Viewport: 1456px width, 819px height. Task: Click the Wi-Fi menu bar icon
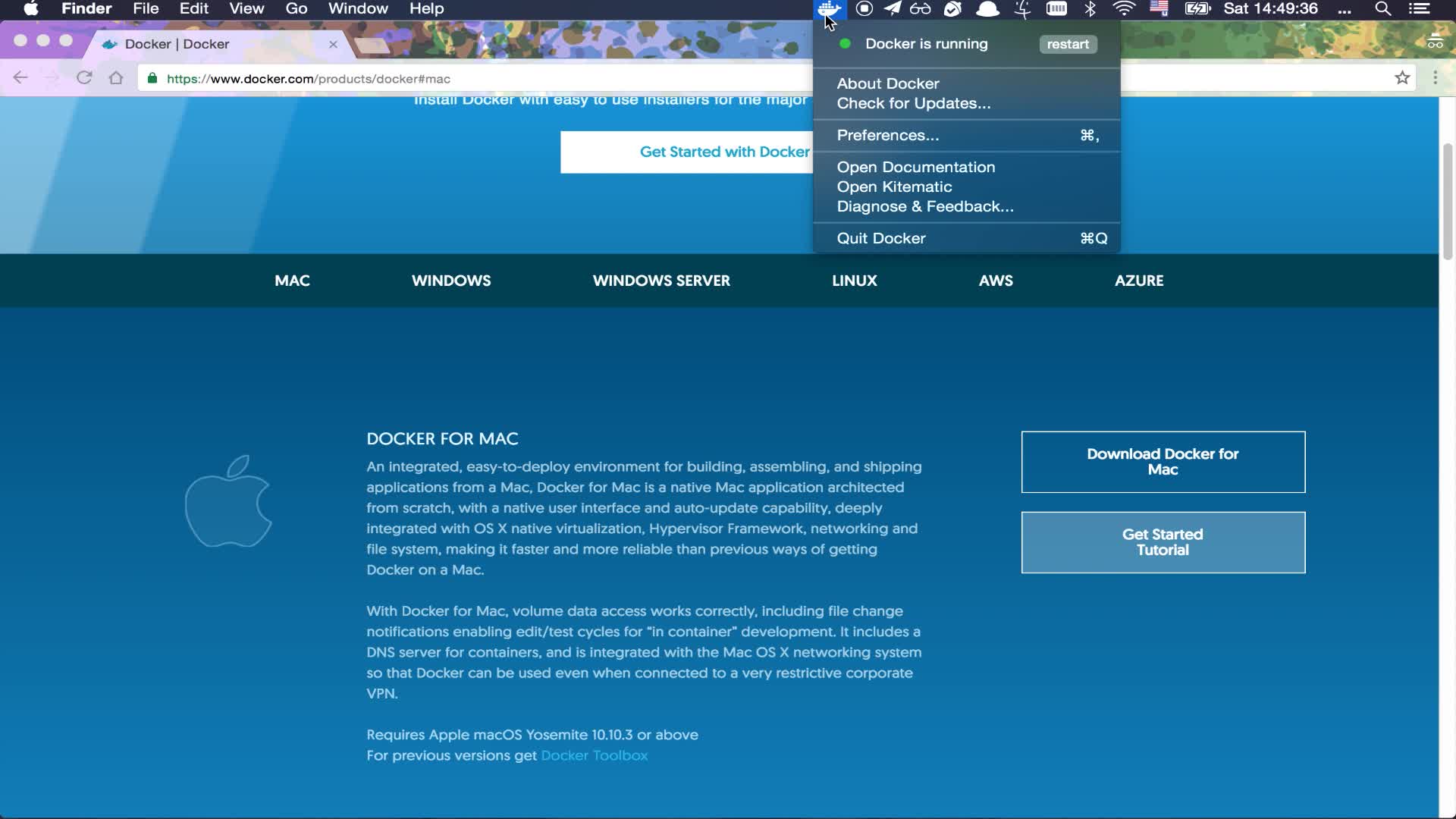coord(1124,9)
